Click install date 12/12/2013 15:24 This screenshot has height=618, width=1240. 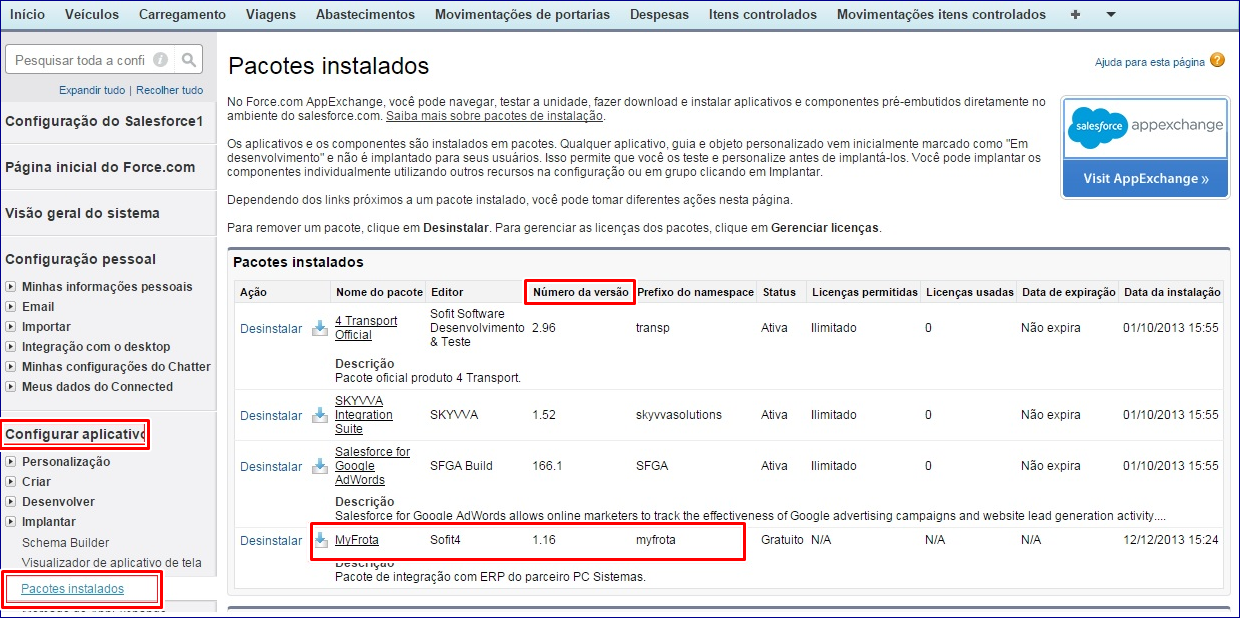1172,540
